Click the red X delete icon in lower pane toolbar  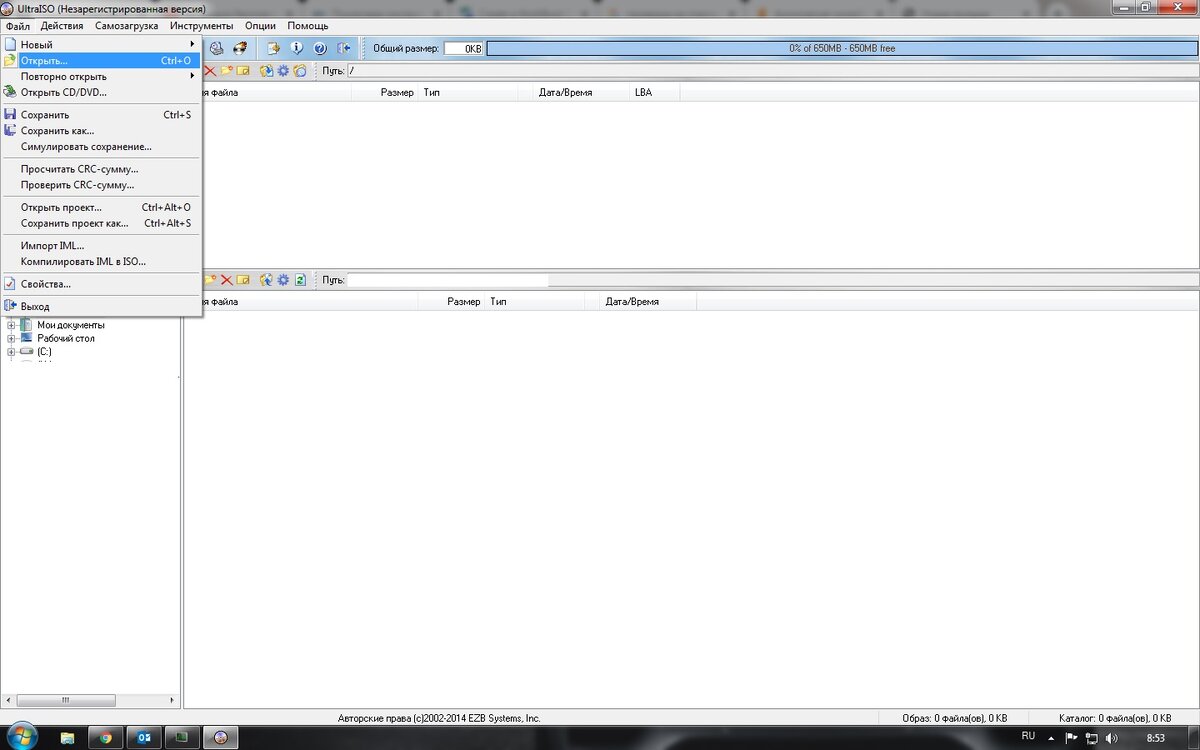click(x=226, y=280)
